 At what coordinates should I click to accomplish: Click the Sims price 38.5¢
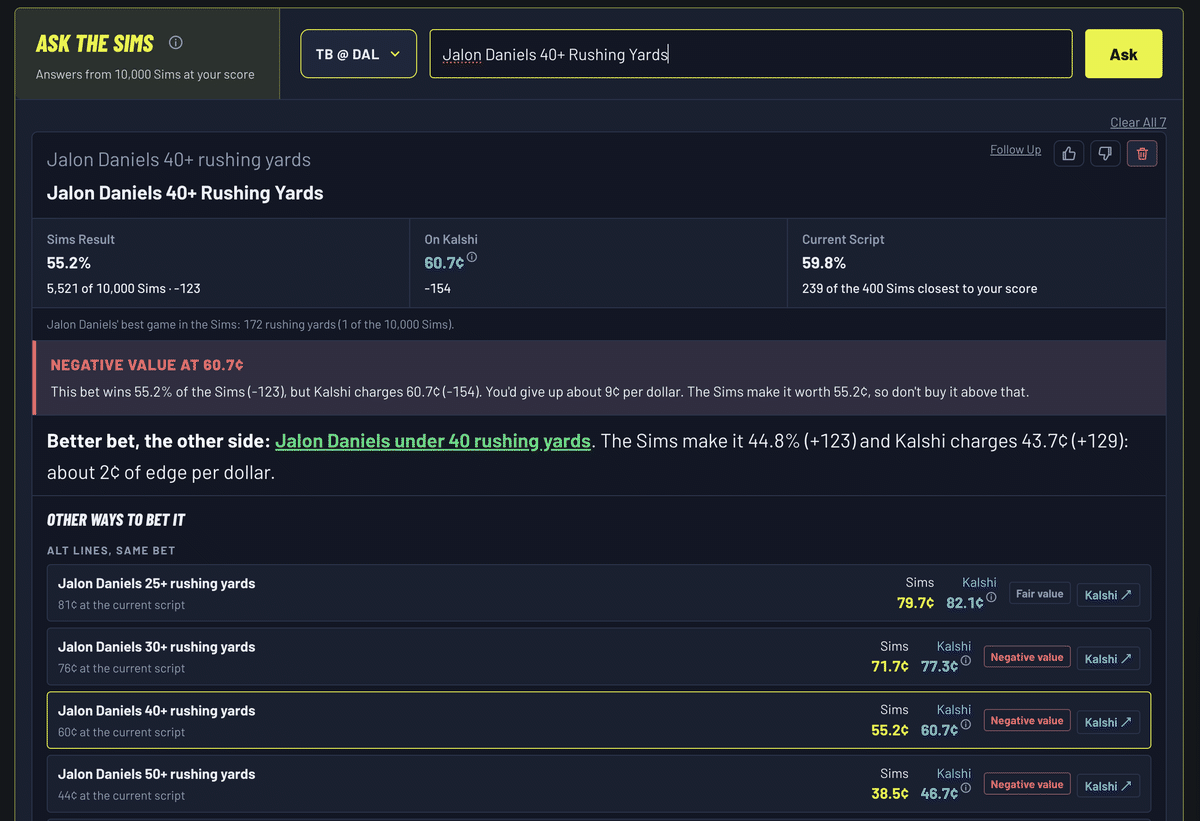(890, 793)
